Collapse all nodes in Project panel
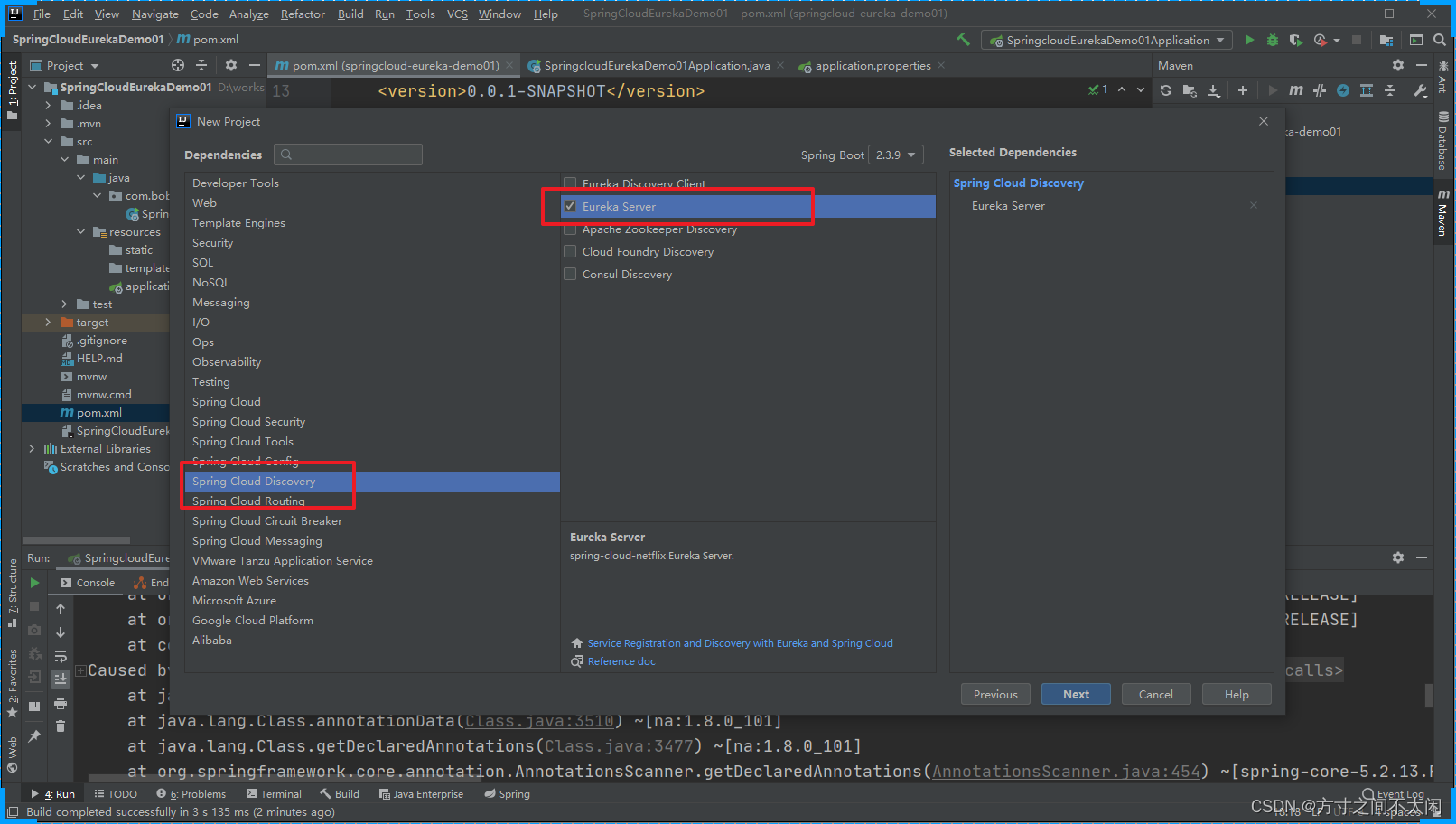Screen dimensions: 1456x824 click(x=201, y=65)
